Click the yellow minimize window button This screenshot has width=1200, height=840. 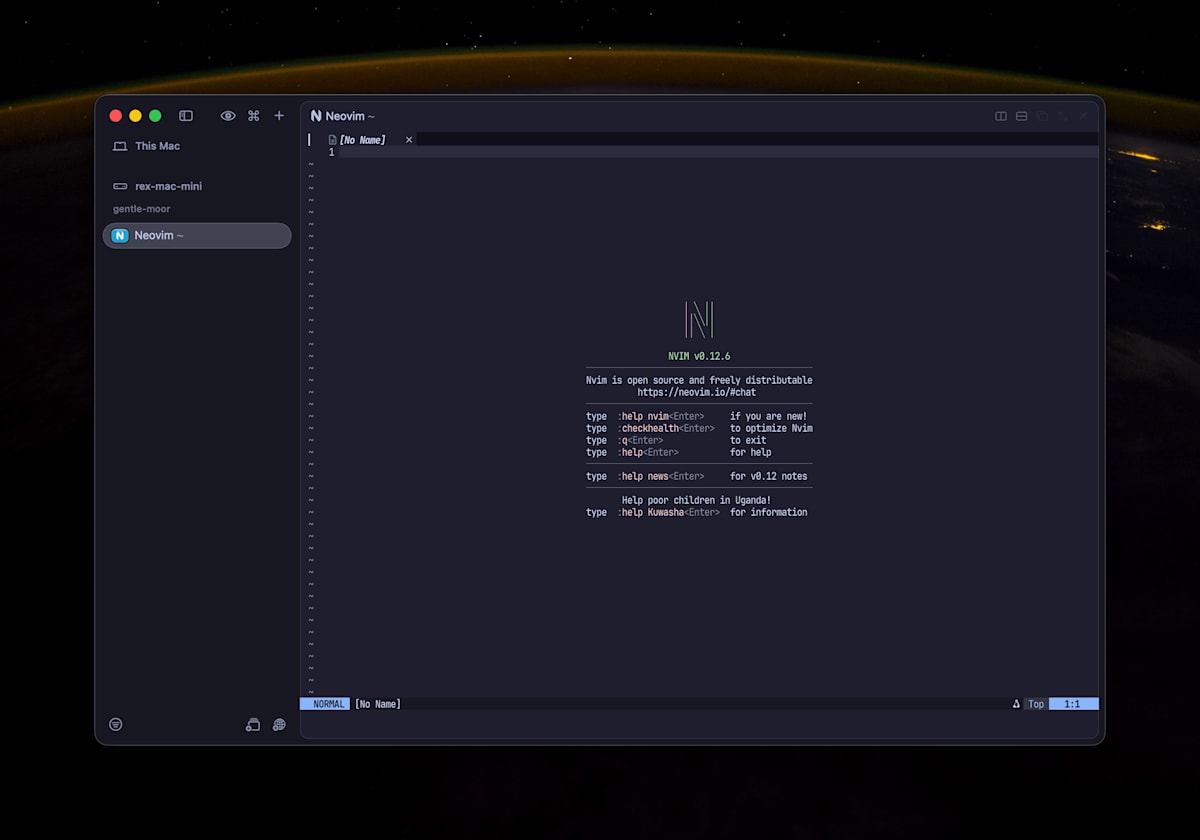pyautogui.click(x=135, y=116)
